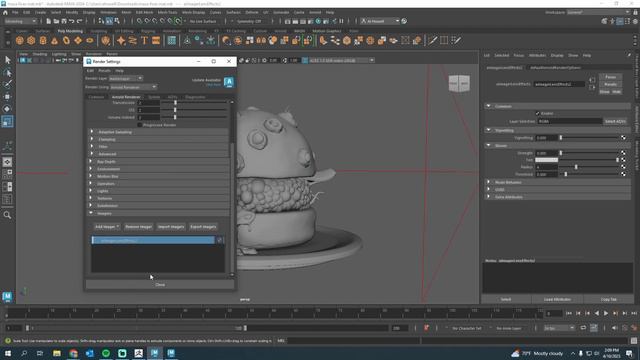
Task: Activate the Move tool in the toolbox
Action: (x=7, y=97)
